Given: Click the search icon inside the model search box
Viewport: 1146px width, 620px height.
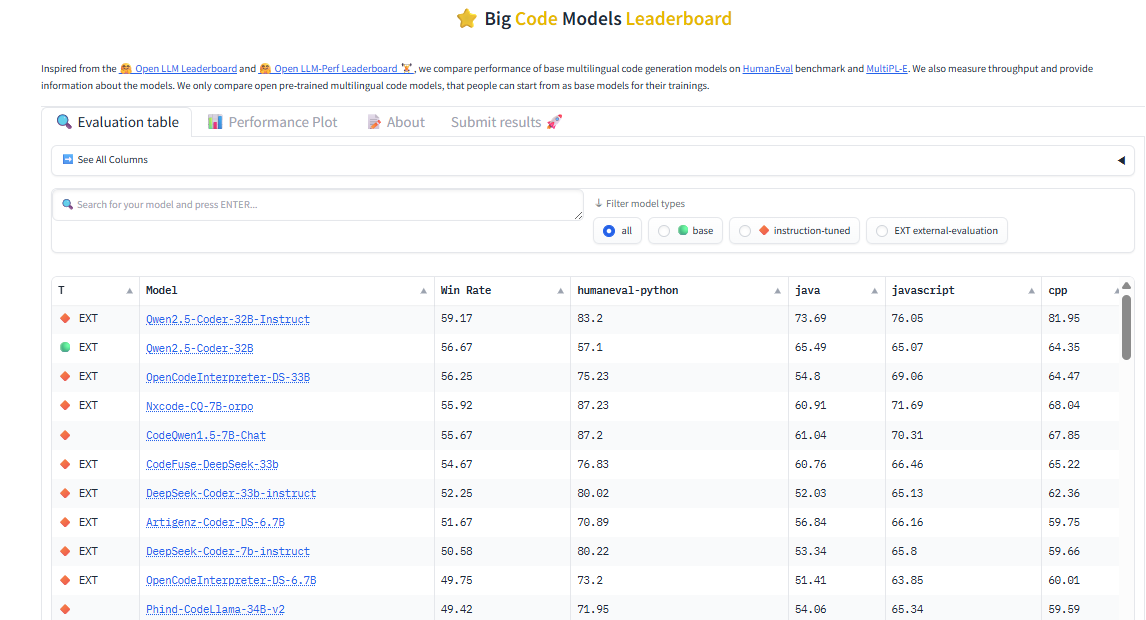Looking at the screenshot, I should pos(67,205).
